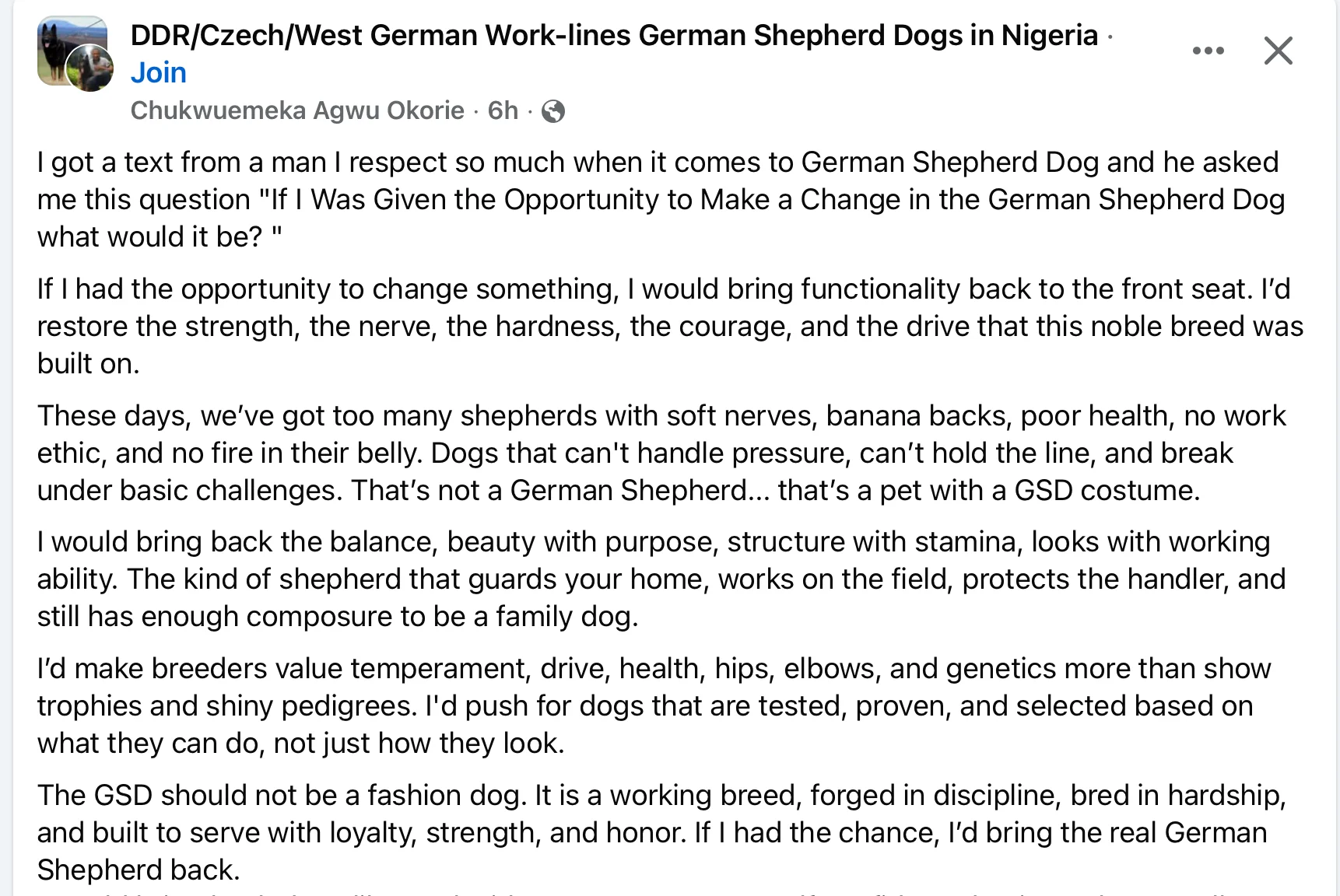Click the paragraph about bringing functionality back

coord(670,326)
